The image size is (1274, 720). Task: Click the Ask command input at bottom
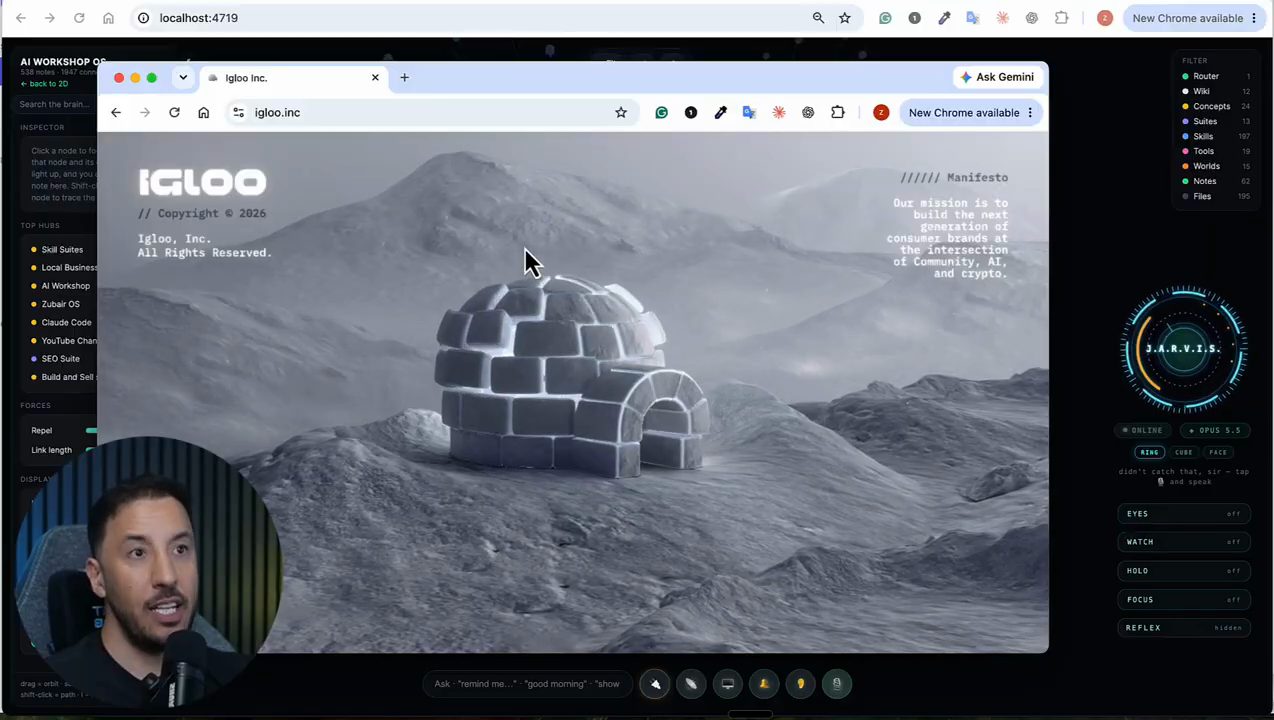pos(527,684)
